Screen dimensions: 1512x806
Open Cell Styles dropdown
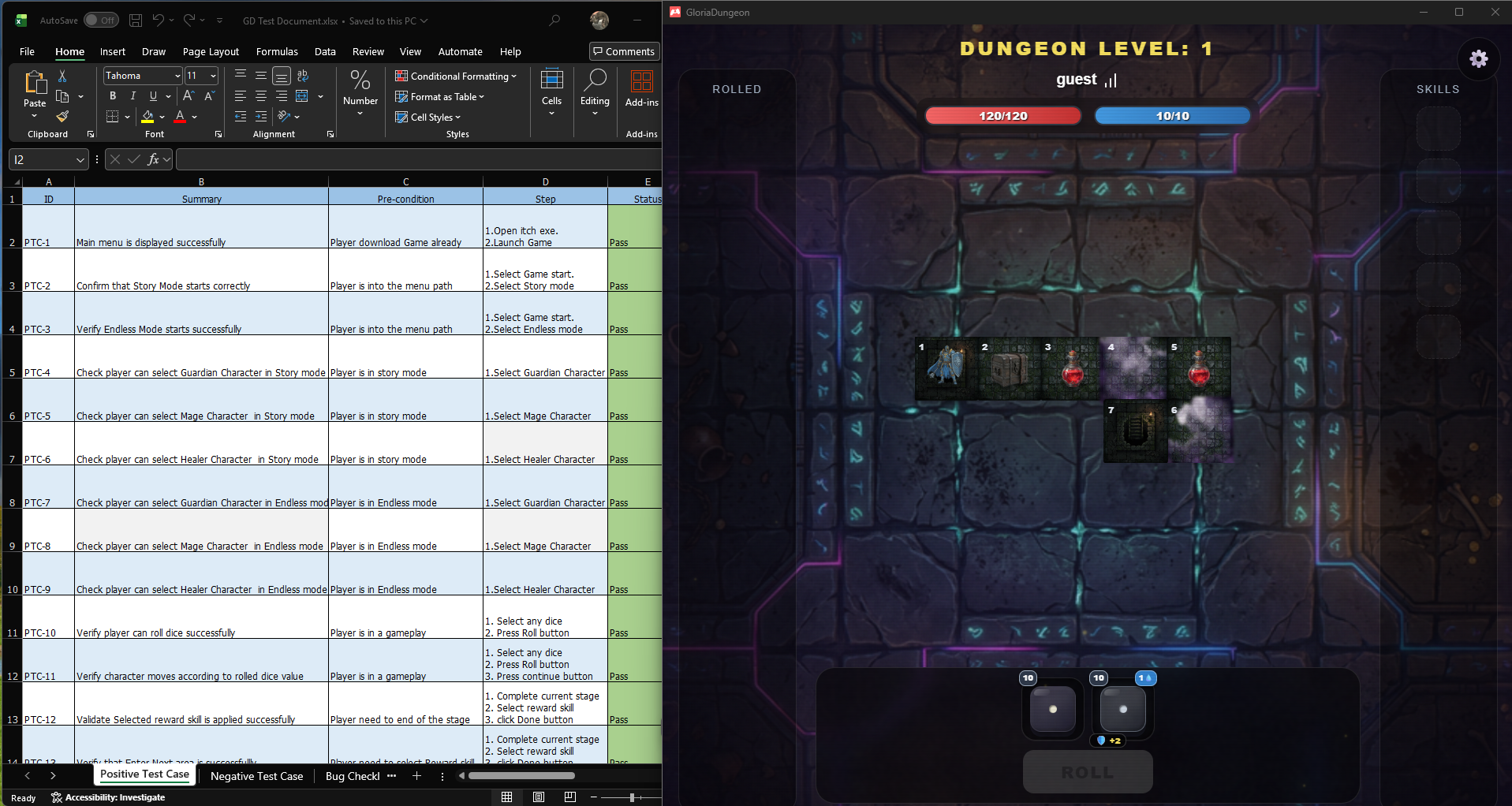[x=427, y=117]
